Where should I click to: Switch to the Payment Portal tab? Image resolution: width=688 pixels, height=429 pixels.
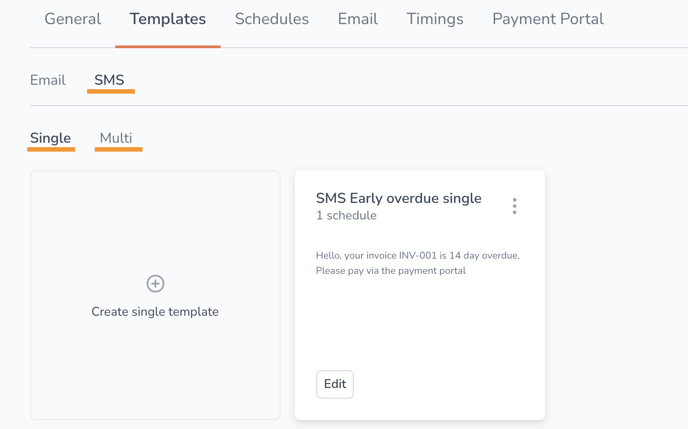click(x=548, y=19)
